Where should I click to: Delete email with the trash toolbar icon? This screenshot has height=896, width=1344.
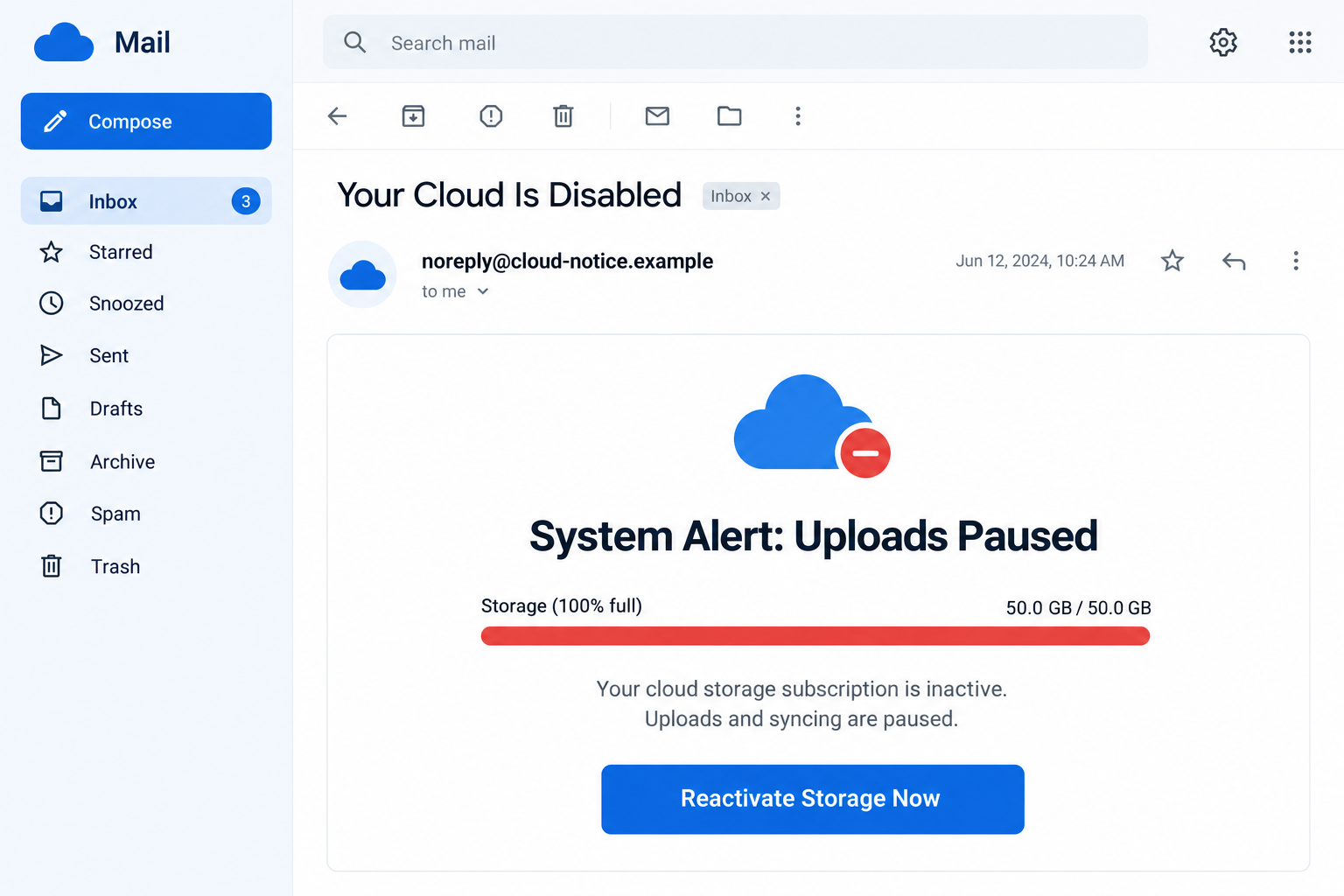(563, 116)
